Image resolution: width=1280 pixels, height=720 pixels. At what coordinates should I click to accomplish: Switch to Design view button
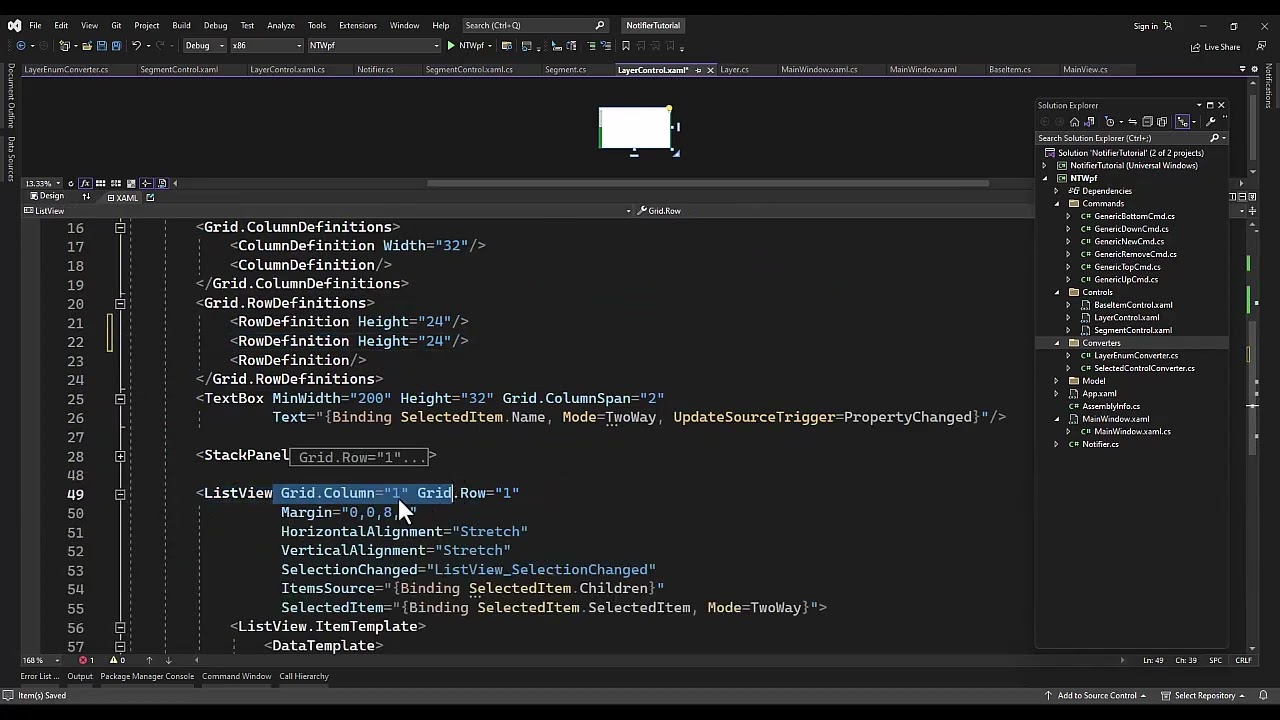[46, 196]
